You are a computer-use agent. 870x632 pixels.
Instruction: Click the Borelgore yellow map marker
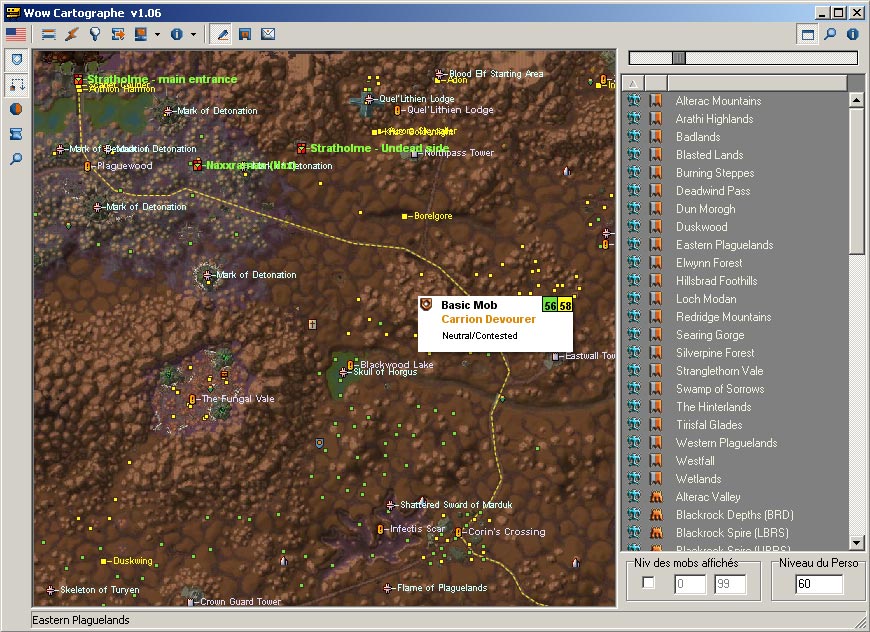404,216
